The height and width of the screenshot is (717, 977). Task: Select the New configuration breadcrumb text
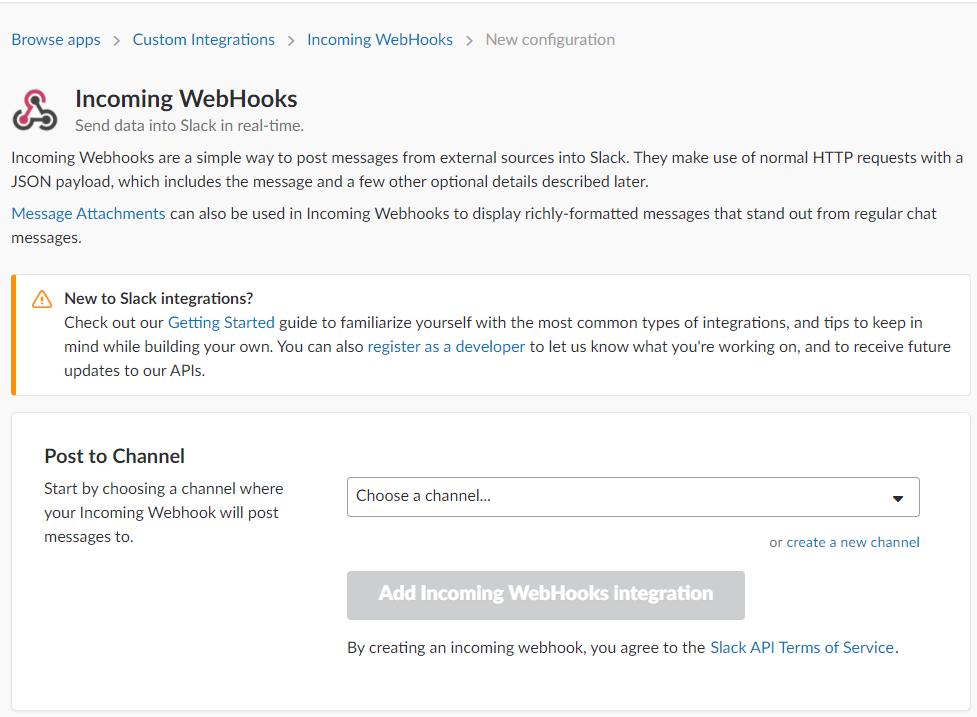tap(550, 40)
